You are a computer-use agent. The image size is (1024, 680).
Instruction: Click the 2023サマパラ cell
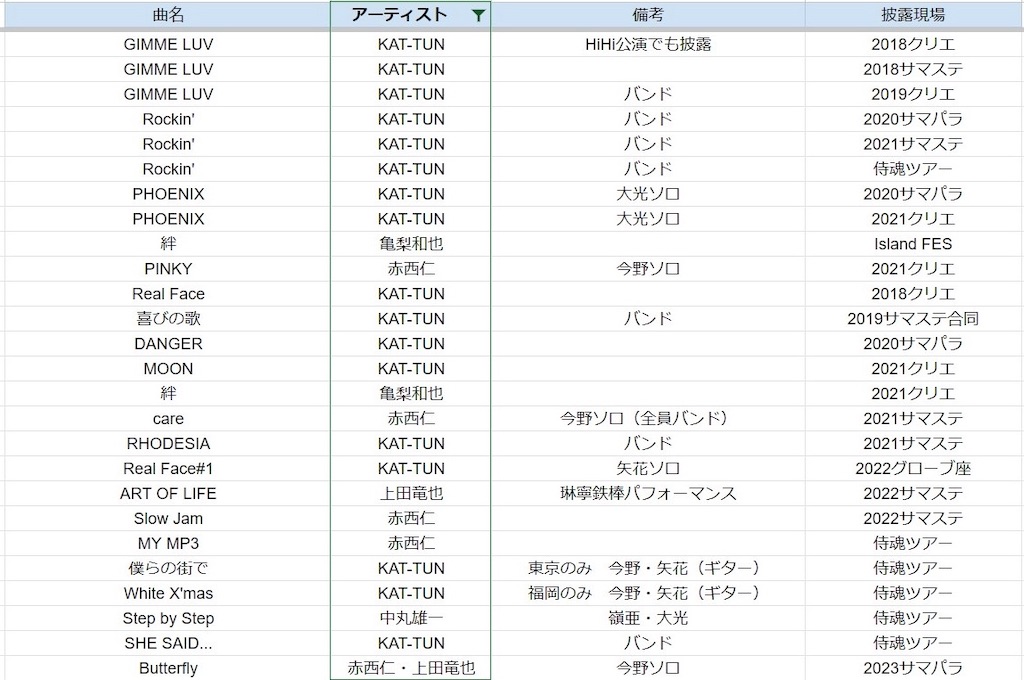913,668
